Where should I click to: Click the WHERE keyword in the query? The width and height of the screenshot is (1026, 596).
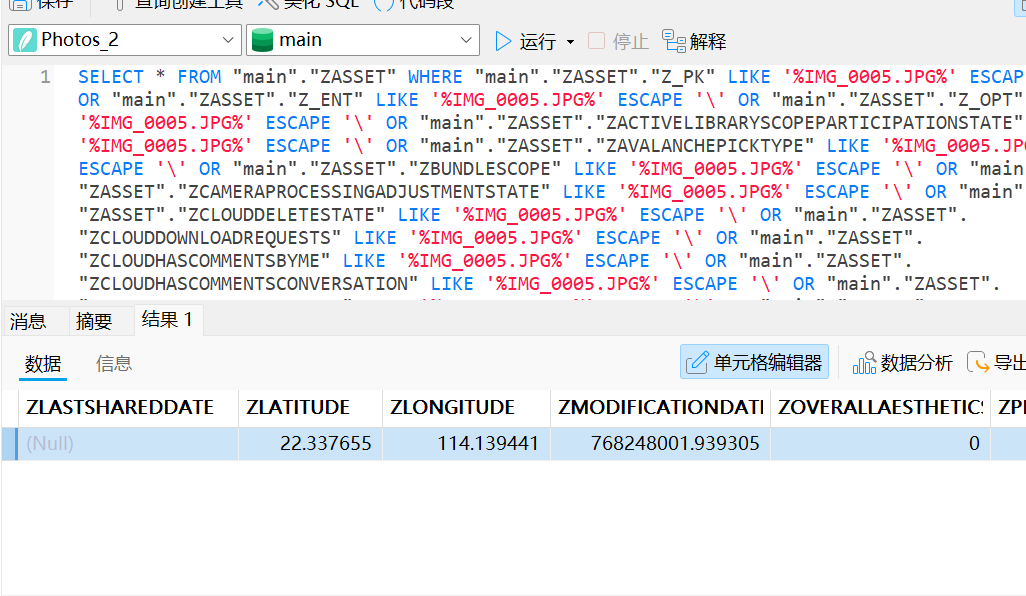pyautogui.click(x=435, y=77)
